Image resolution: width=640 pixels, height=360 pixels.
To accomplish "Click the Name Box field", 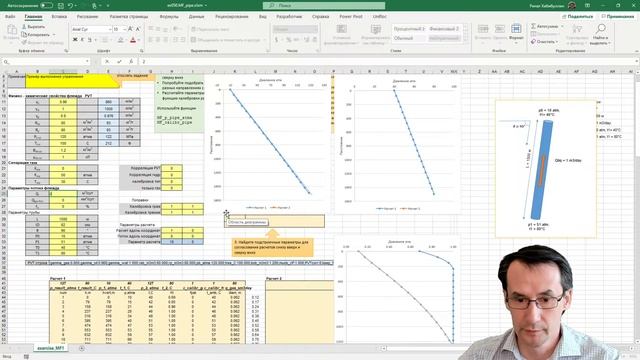I will pyautogui.click(x=46, y=61).
